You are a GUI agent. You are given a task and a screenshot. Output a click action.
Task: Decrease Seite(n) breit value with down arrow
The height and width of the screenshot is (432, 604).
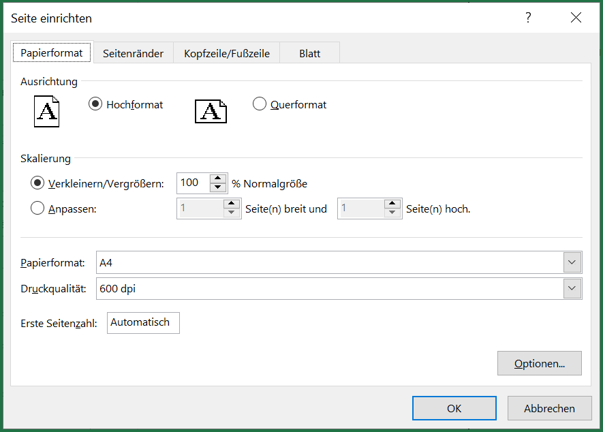point(231,213)
